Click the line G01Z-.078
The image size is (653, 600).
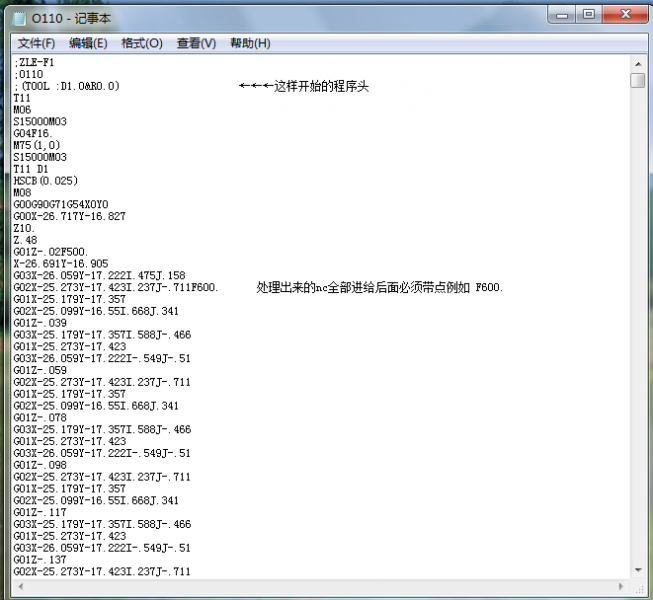coord(40,418)
